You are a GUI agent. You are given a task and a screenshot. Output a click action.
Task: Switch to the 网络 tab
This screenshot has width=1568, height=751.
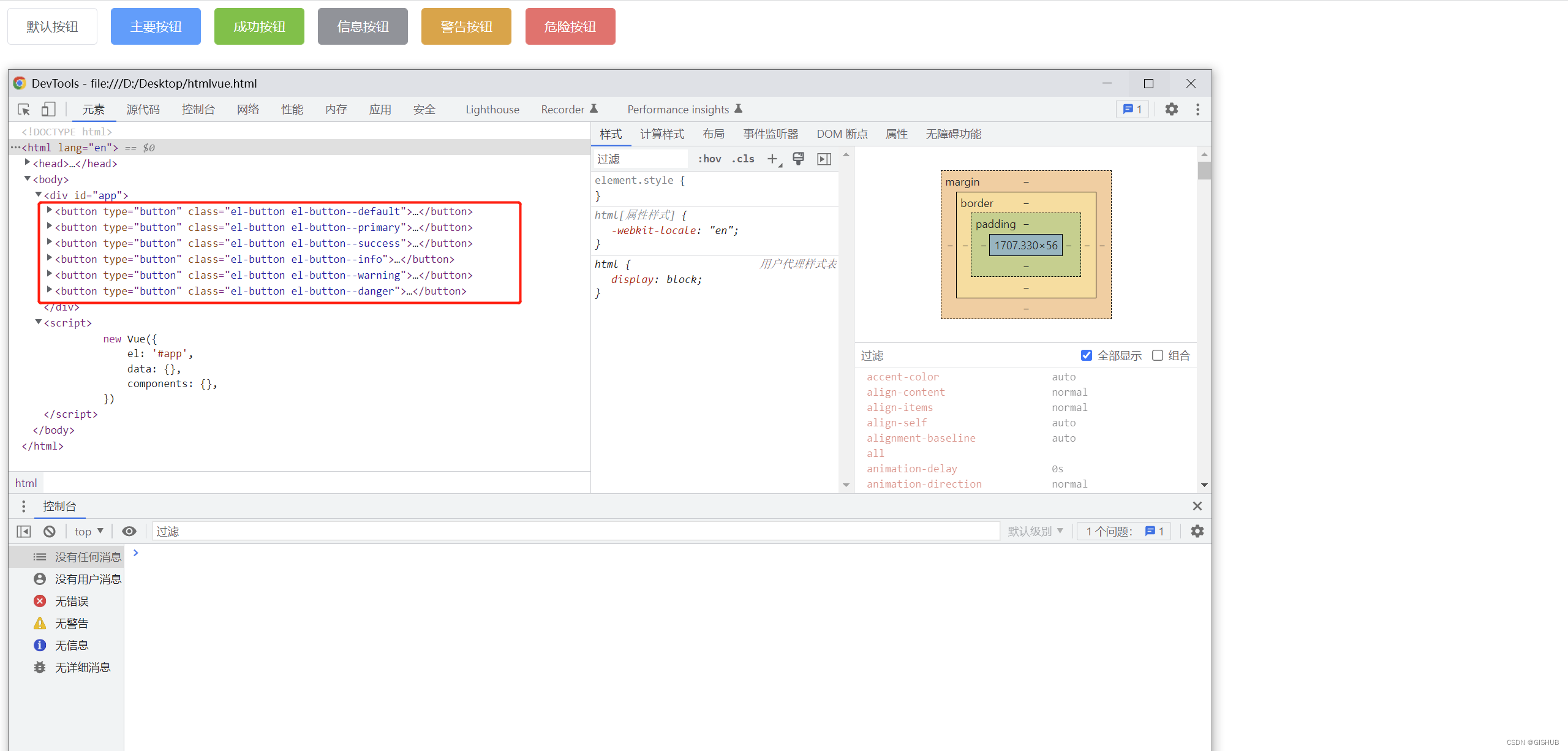coord(248,109)
